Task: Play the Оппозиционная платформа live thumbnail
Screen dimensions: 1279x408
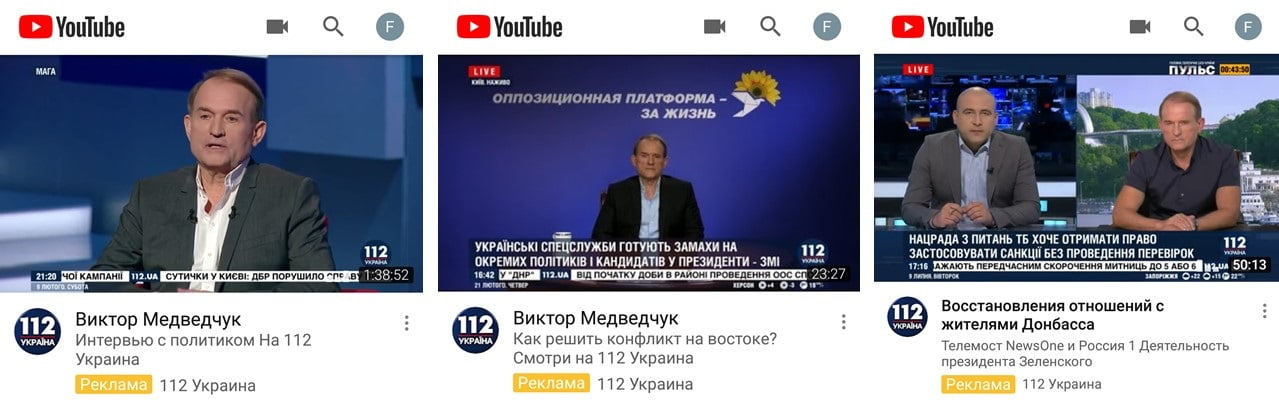Action: 649,173
